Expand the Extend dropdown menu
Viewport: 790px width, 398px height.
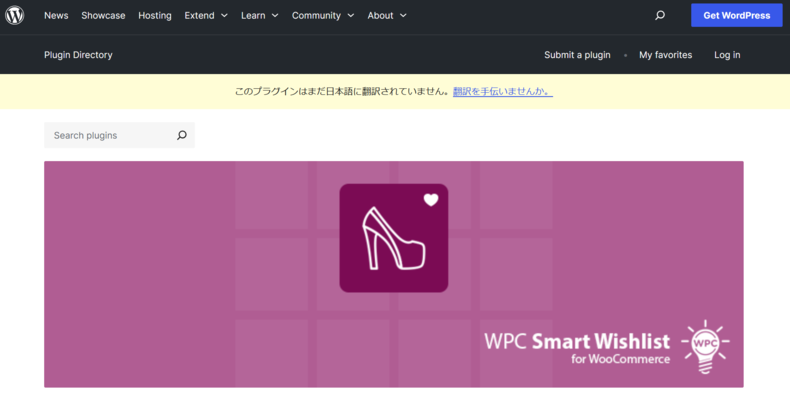[206, 16]
